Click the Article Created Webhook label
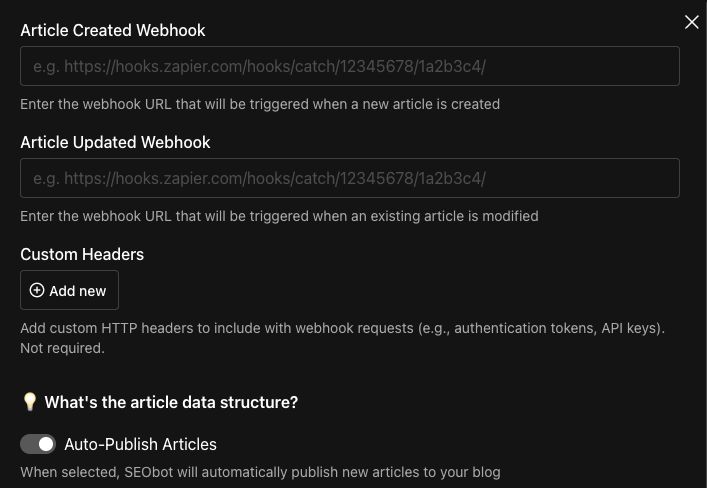 (x=113, y=30)
